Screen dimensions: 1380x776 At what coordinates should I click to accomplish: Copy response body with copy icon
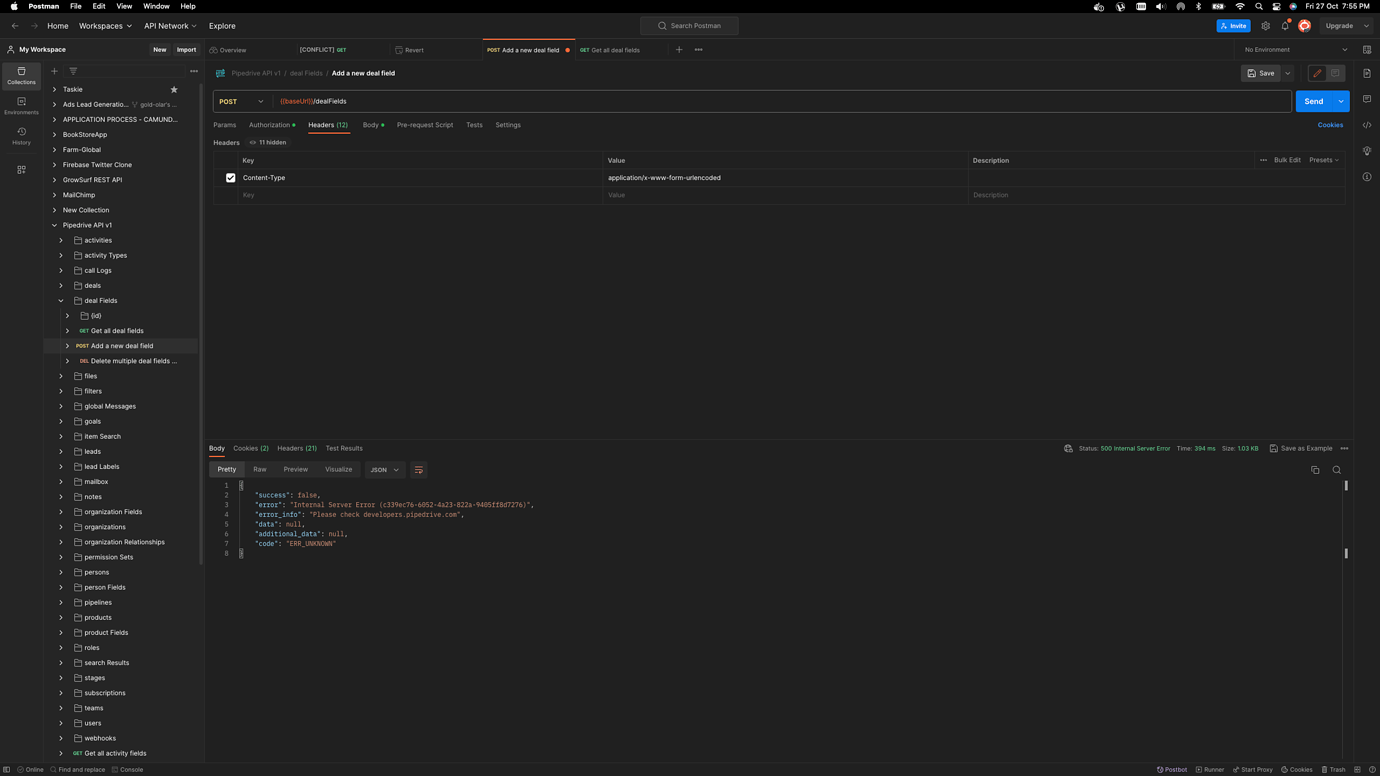click(1315, 470)
